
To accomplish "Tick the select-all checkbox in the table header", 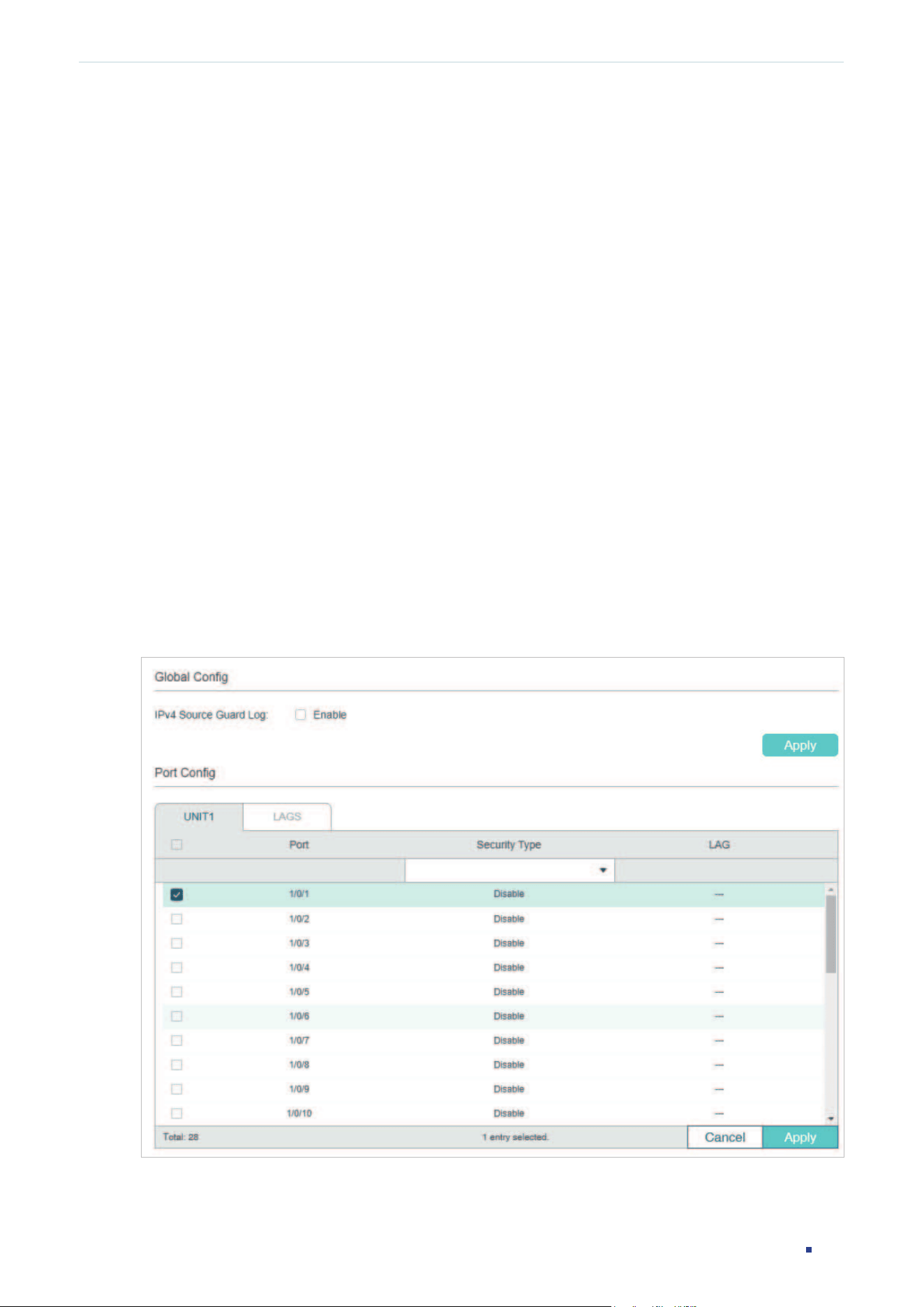I will pyautogui.click(x=177, y=845).
